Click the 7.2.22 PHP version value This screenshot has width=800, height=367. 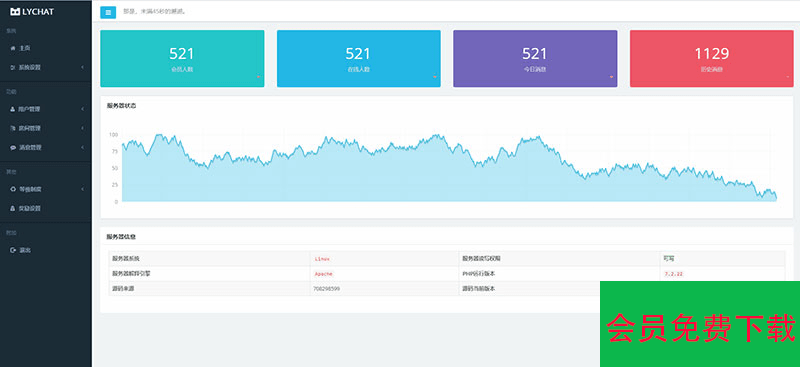(673, 274)
